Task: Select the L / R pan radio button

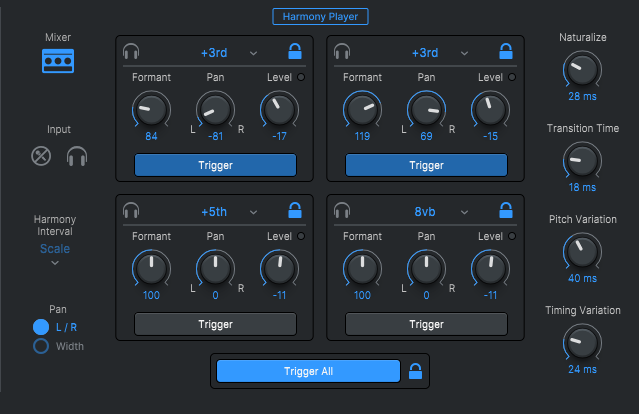Action: click(x=41, y=327)
